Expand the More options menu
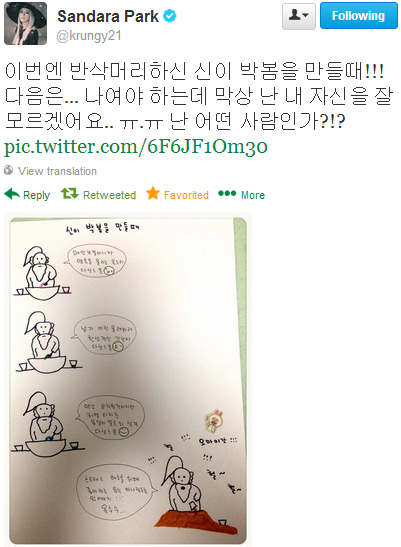Image resolution: width=401 pixels, height=547 pixels. [253, 195]
